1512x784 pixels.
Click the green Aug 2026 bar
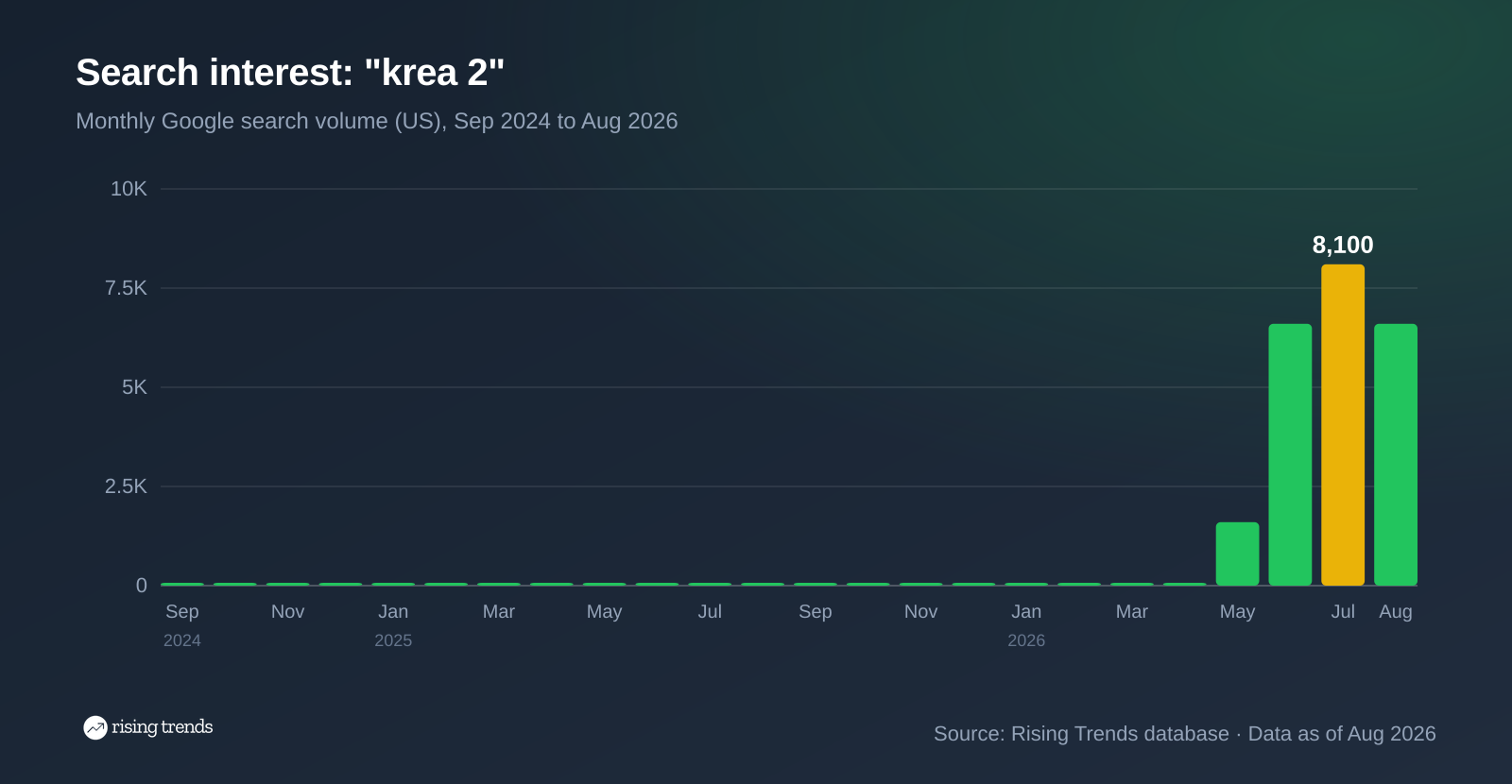pos(1396,454)
